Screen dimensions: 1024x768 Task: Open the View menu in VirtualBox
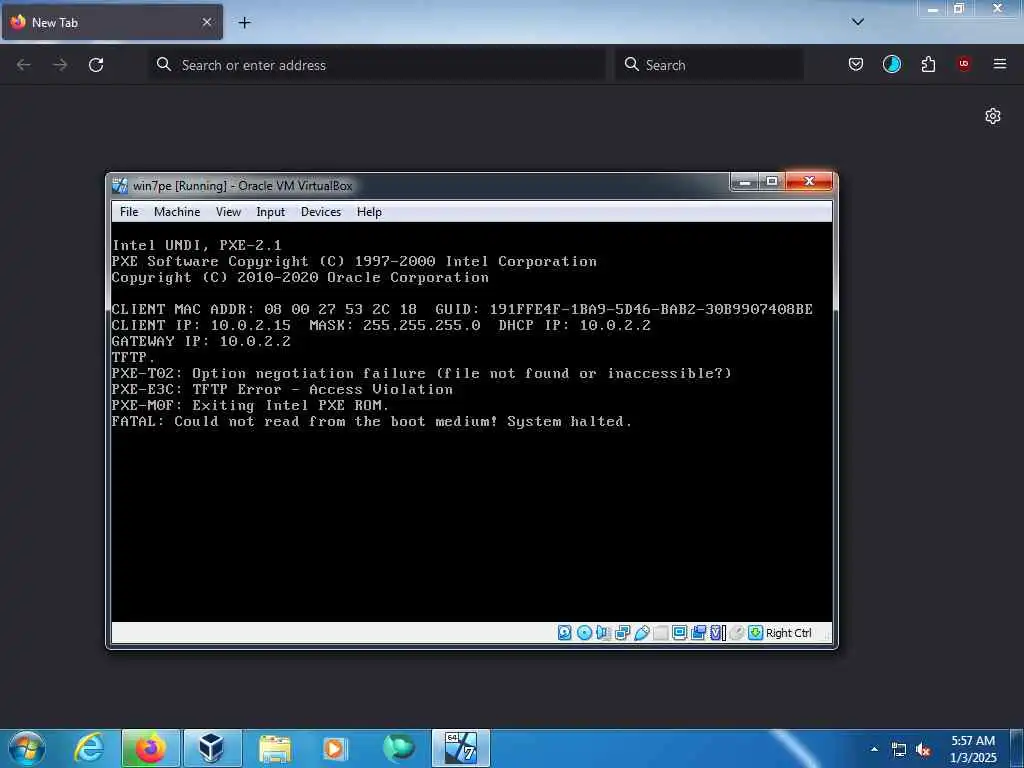[x=228, y=212]
